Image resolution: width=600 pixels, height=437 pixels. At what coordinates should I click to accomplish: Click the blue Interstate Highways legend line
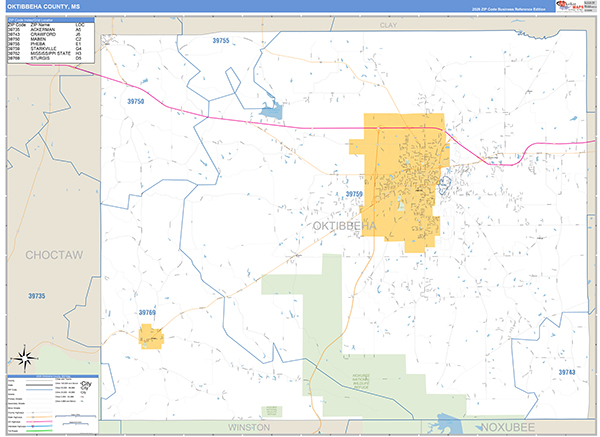coord(39,426)
